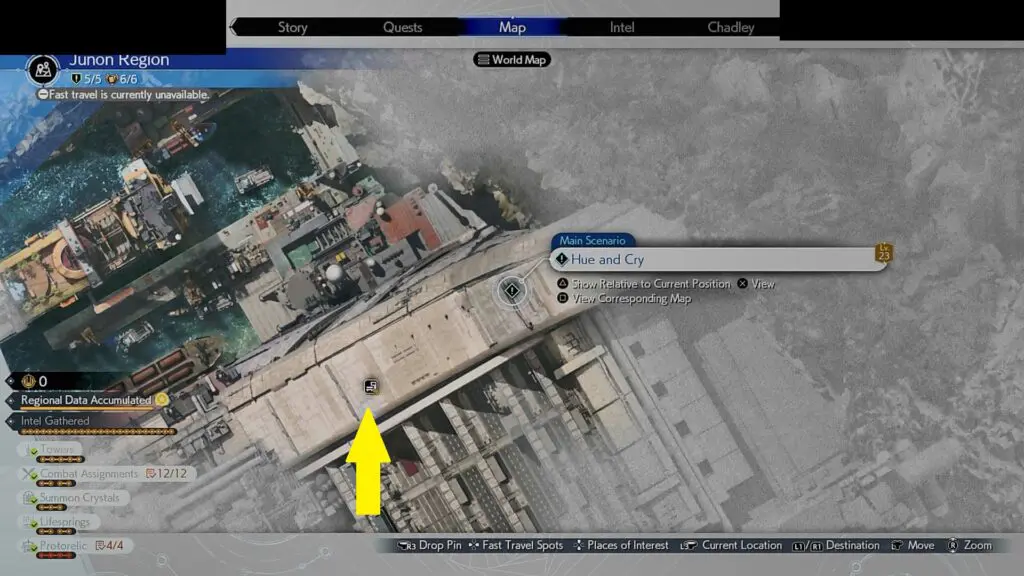
Task: Click the Protorelic category icon
Action: click(x=28, y=546)
